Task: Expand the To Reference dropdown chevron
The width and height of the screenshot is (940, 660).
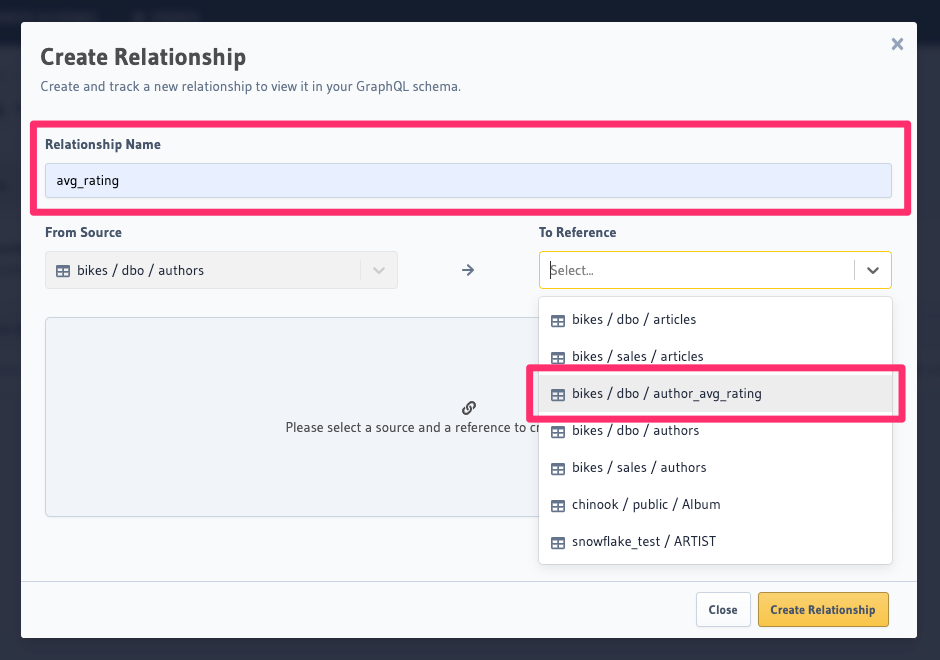Action: click(873, 270)
